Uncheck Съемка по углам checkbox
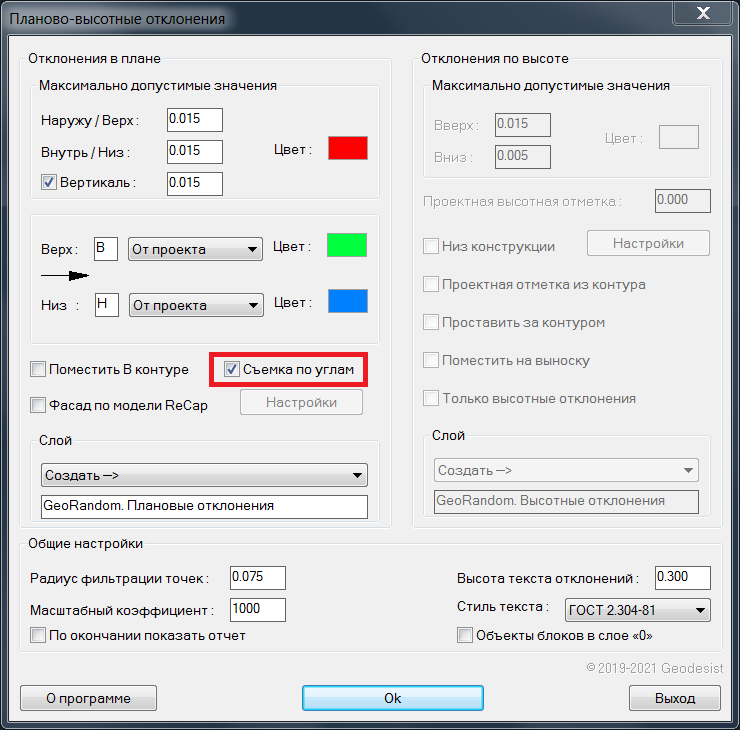This screenshot has height=730, width=740. click(x=232, y=370)
